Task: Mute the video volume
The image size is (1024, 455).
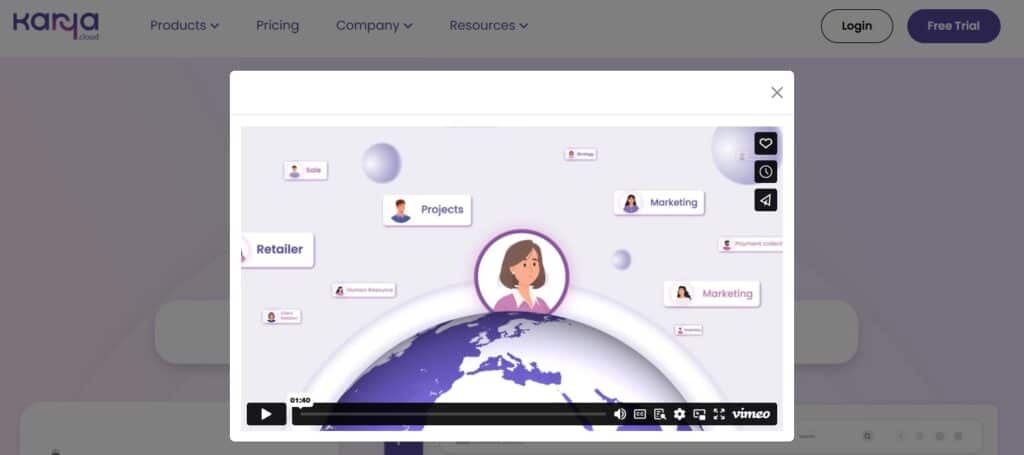Action: point(620,414)
